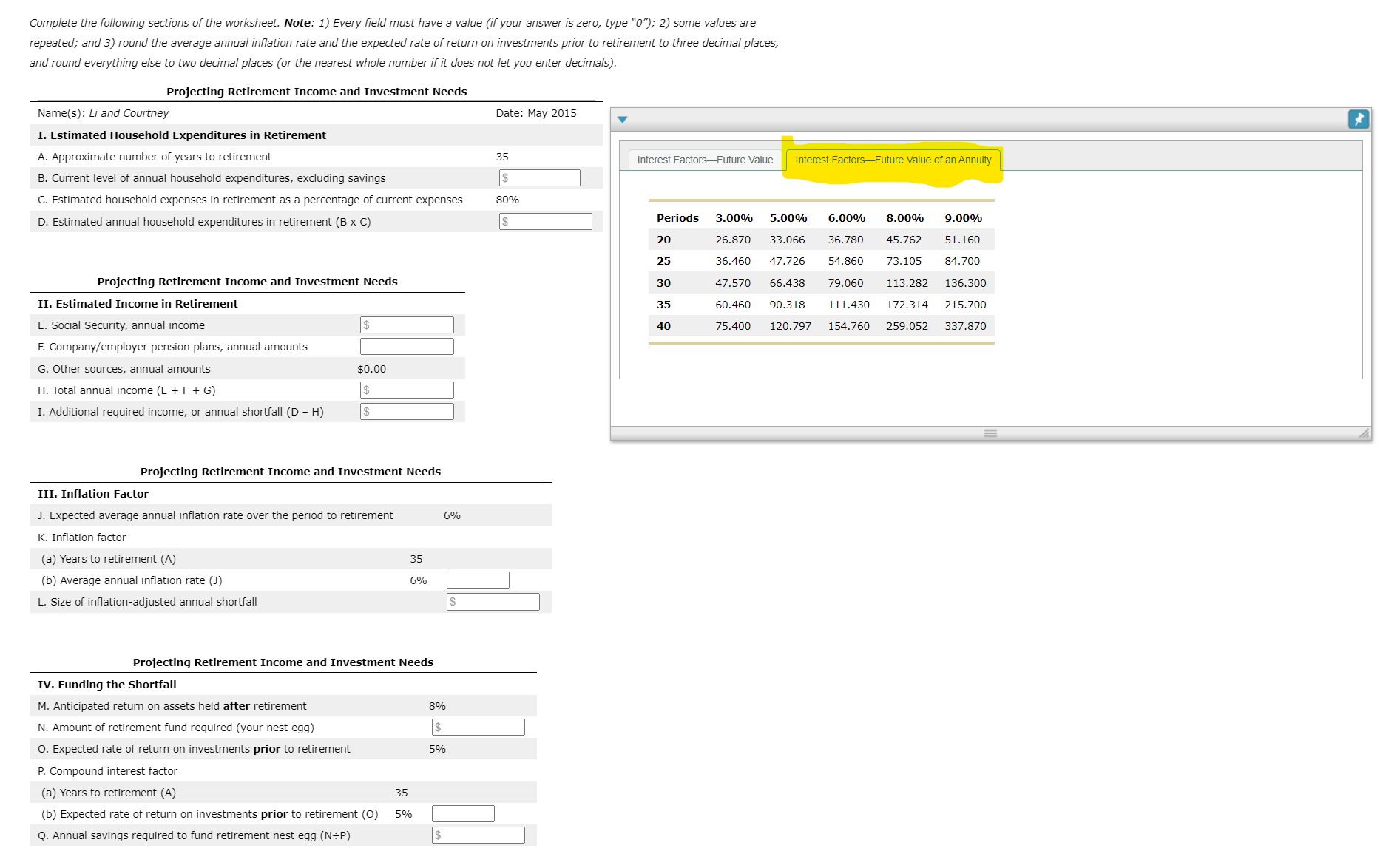Pin the interest factors panel

click(1359, 119)
